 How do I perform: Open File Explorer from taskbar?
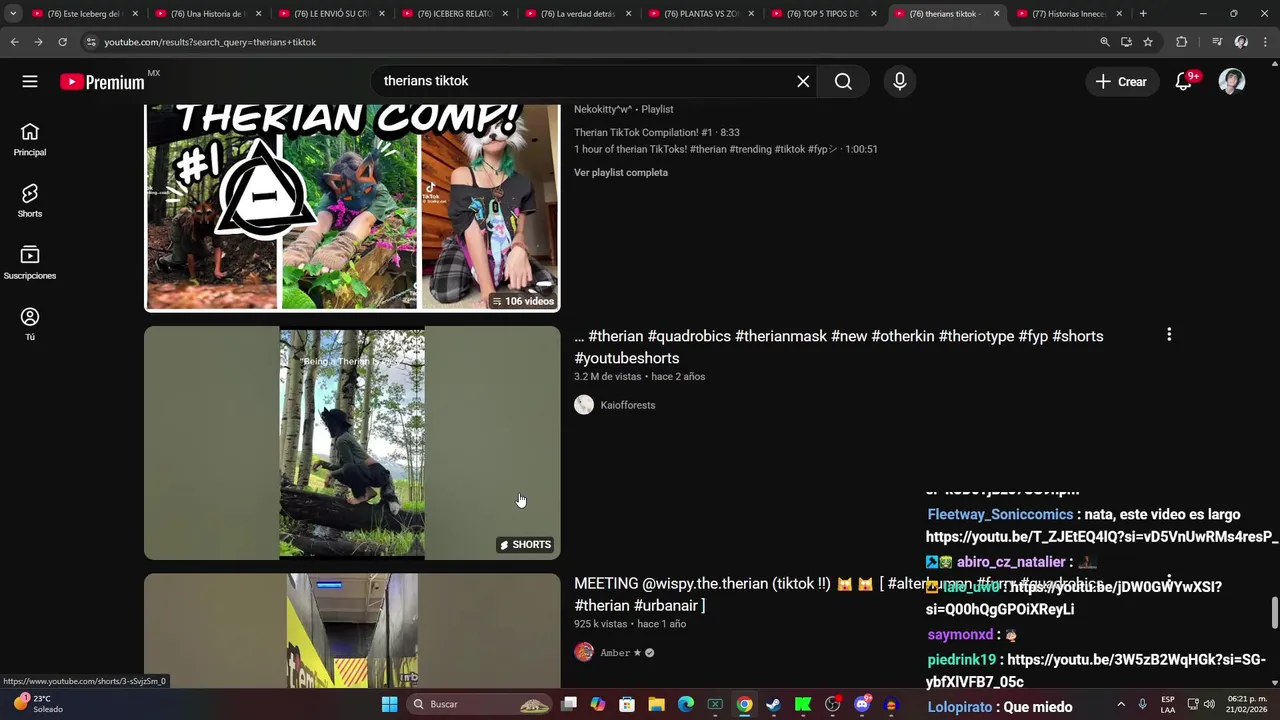(x=656, y=704)
